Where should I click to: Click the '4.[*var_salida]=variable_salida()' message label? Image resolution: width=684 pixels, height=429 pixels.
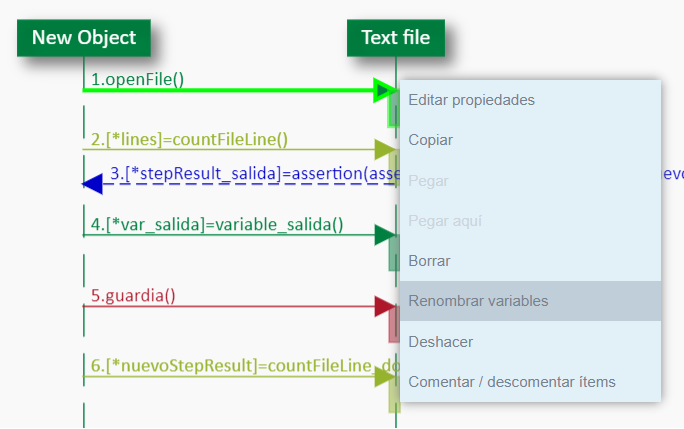(x=217, y=225)
